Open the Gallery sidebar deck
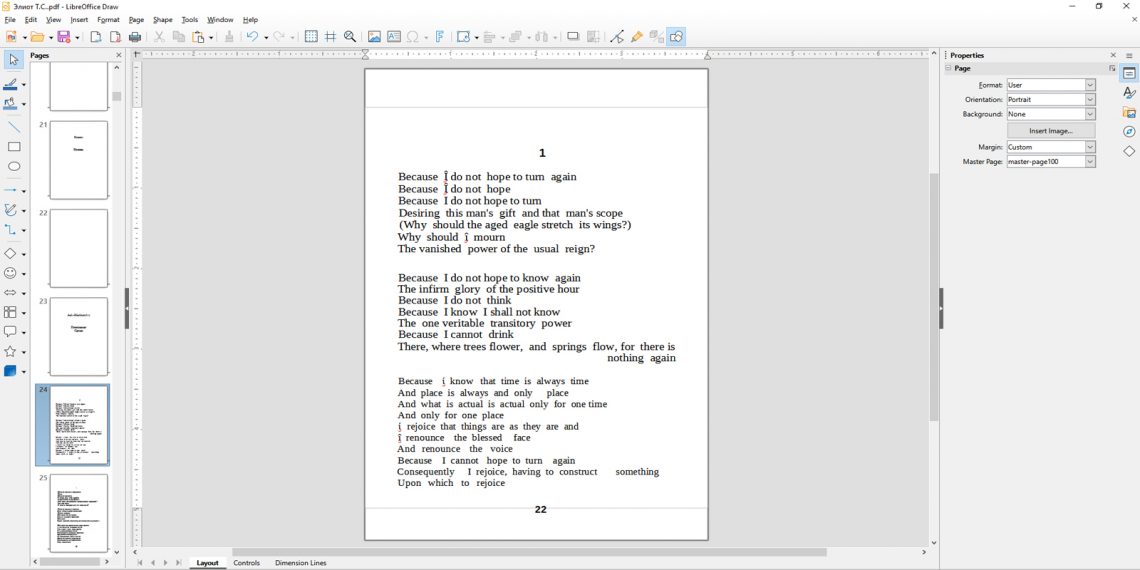Image resolution: width=1140 pixels, height=570 pixels. click(1129, 112)
